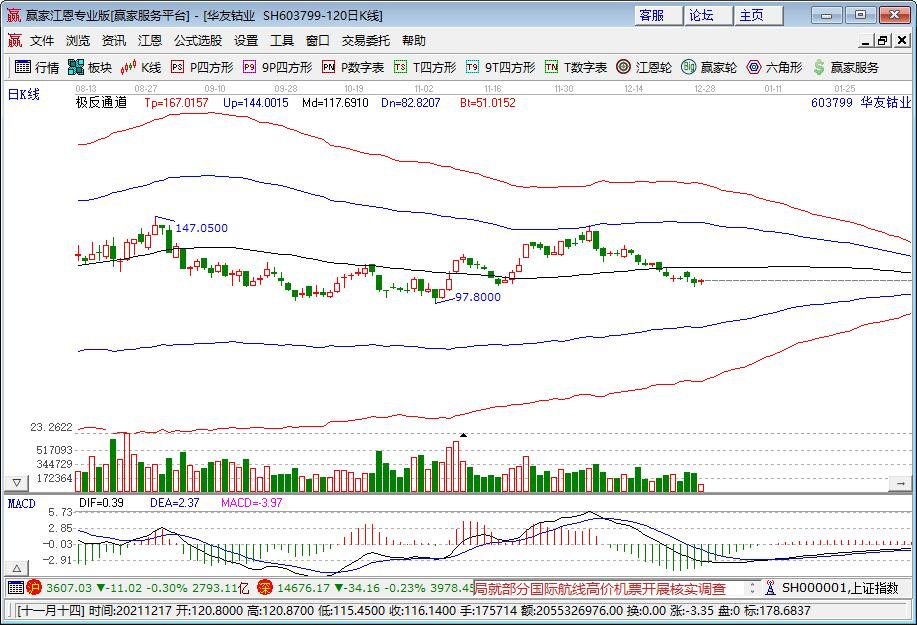
Task: Click the status bar grid icon
Action: [16, 588]
